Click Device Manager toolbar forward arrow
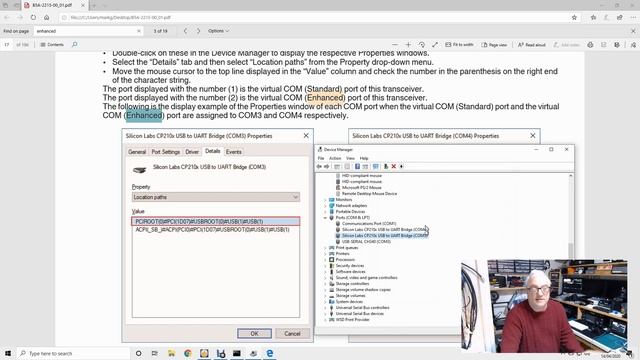Viewport: 640px width, 360px height. 327,167
